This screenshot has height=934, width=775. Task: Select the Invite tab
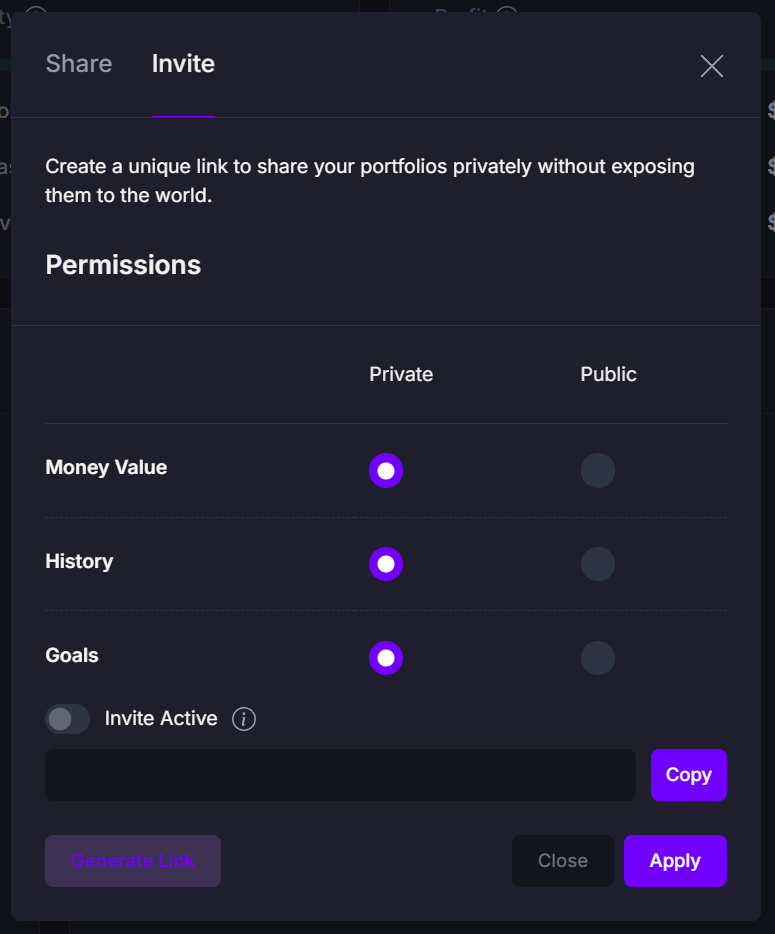pyautogui.click(x=183, y=64)
